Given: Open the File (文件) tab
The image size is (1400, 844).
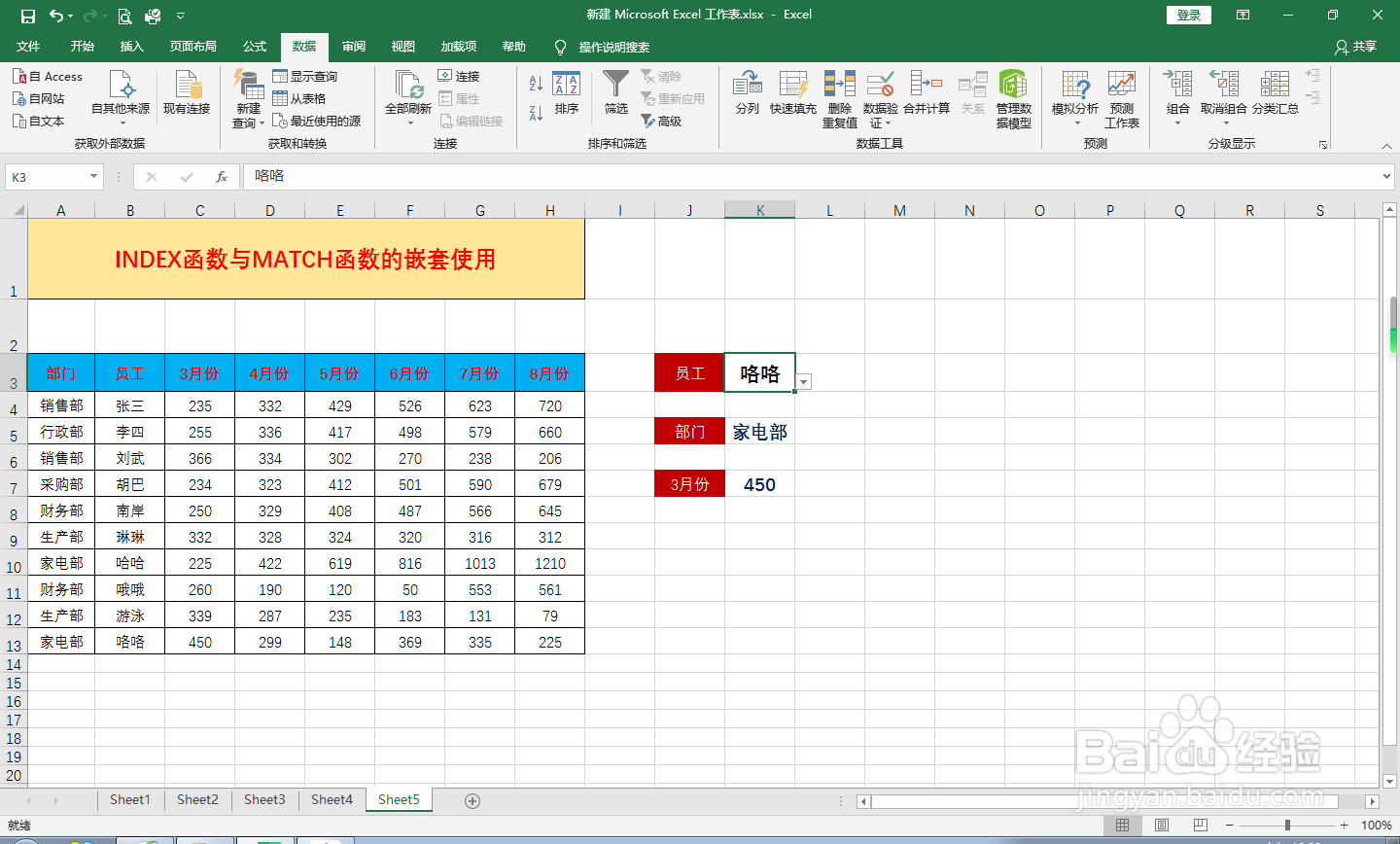Looking at the screenshot, I should (x=28, y=47).
